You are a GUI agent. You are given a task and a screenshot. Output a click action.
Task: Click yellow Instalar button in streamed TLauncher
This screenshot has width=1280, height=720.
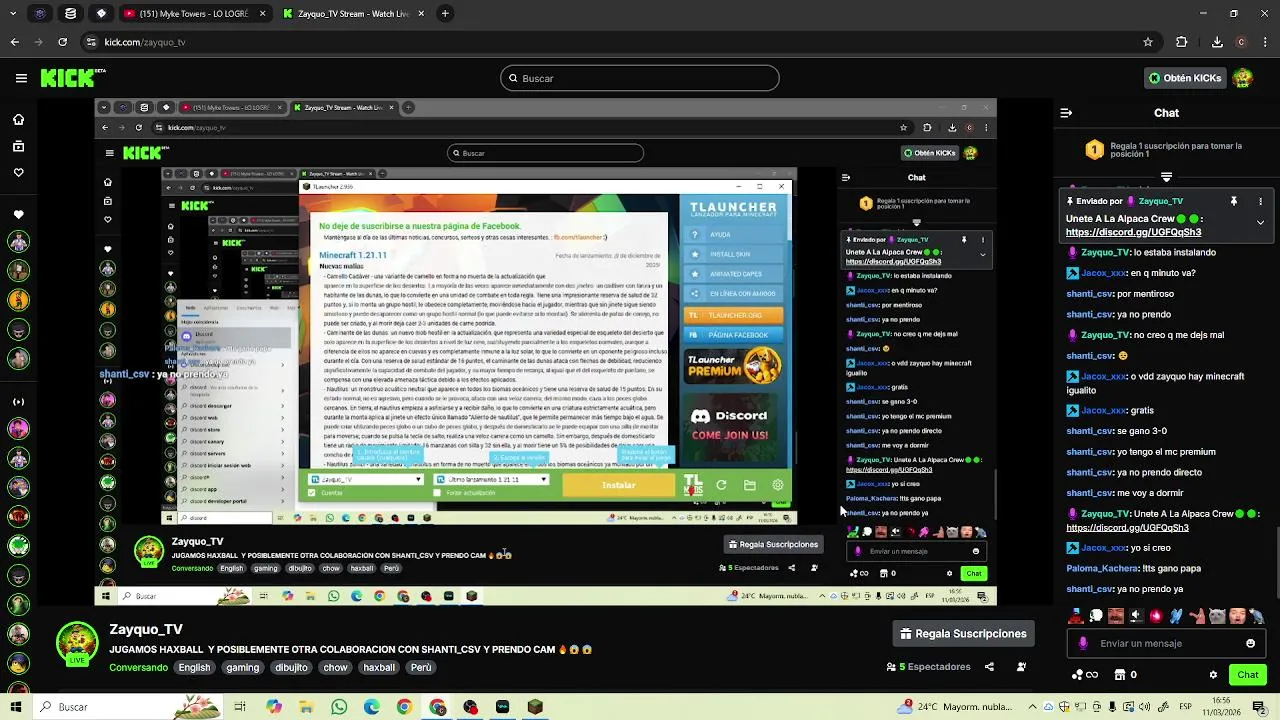tap(618, 485)
